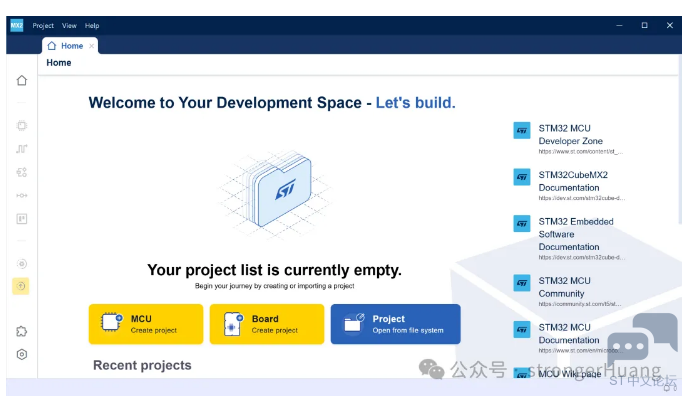Open the peripherals configuration icon in sidebar
Viewport: 686px width, 396px height.
pyautogui.click(x=21, y=172)
